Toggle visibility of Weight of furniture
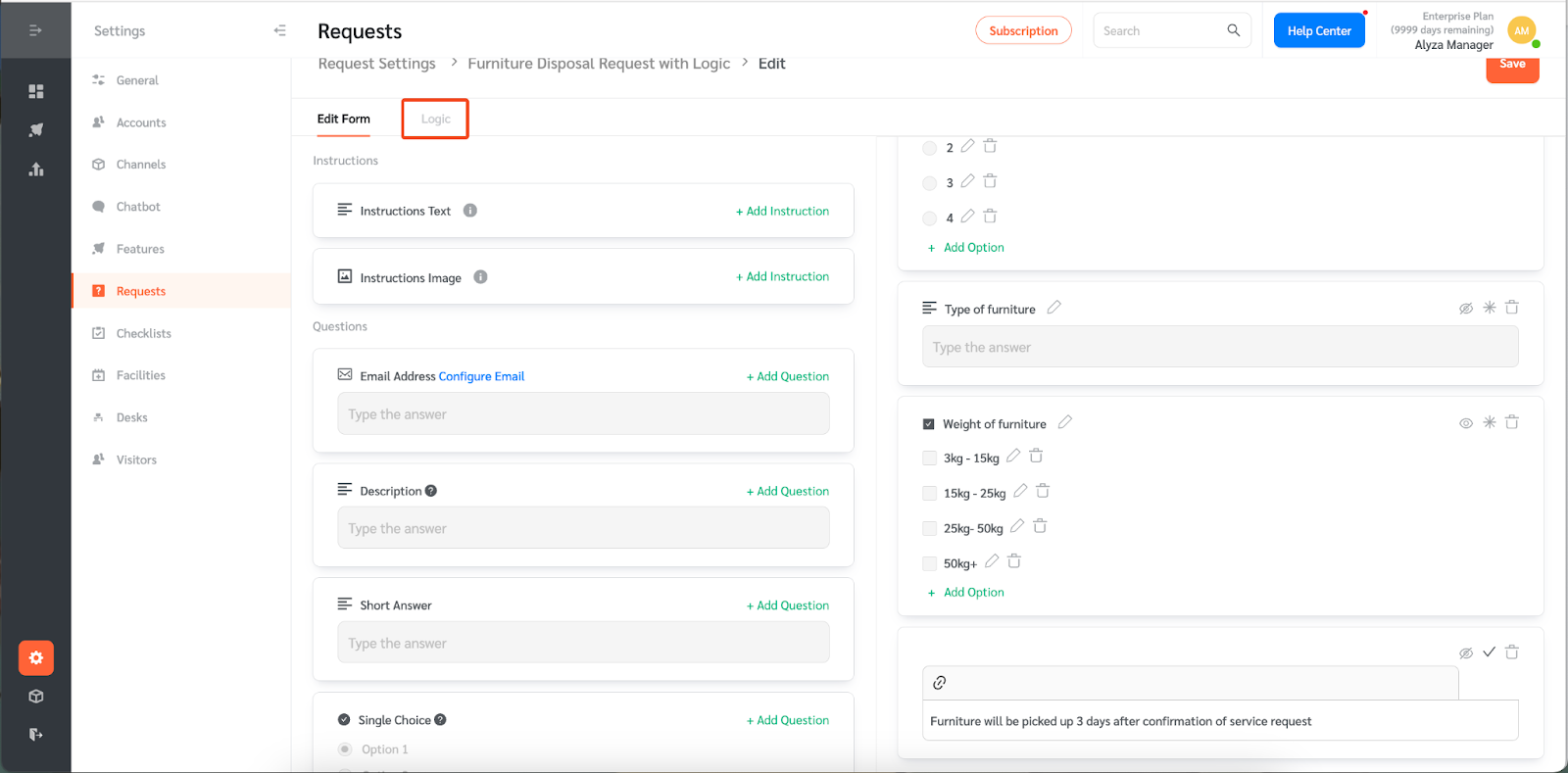This screenshot has height=773, width=1568. (x=1466, y=423)
